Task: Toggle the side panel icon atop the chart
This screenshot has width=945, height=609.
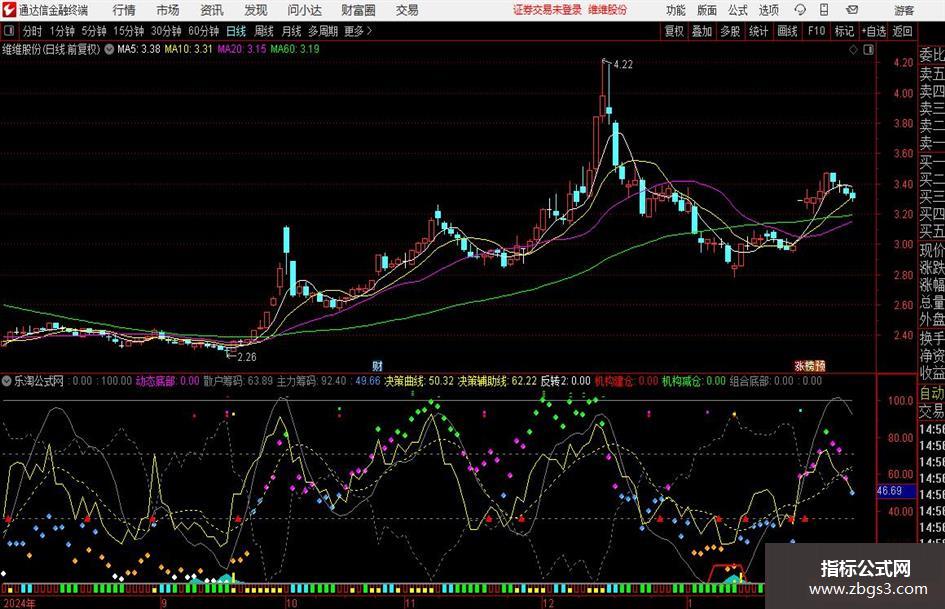Action: click(868, 50)
